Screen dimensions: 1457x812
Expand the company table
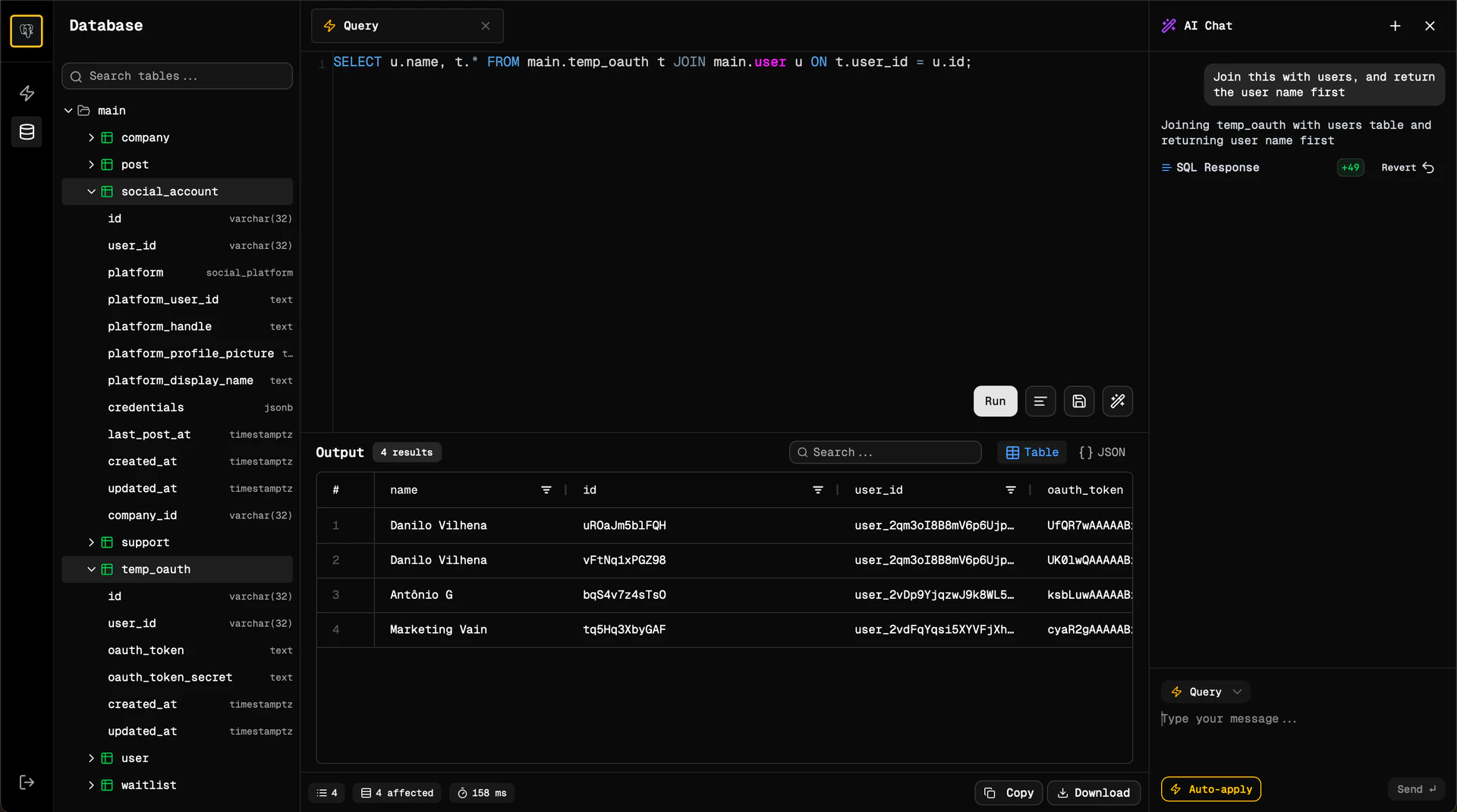[x=91, y=137]
